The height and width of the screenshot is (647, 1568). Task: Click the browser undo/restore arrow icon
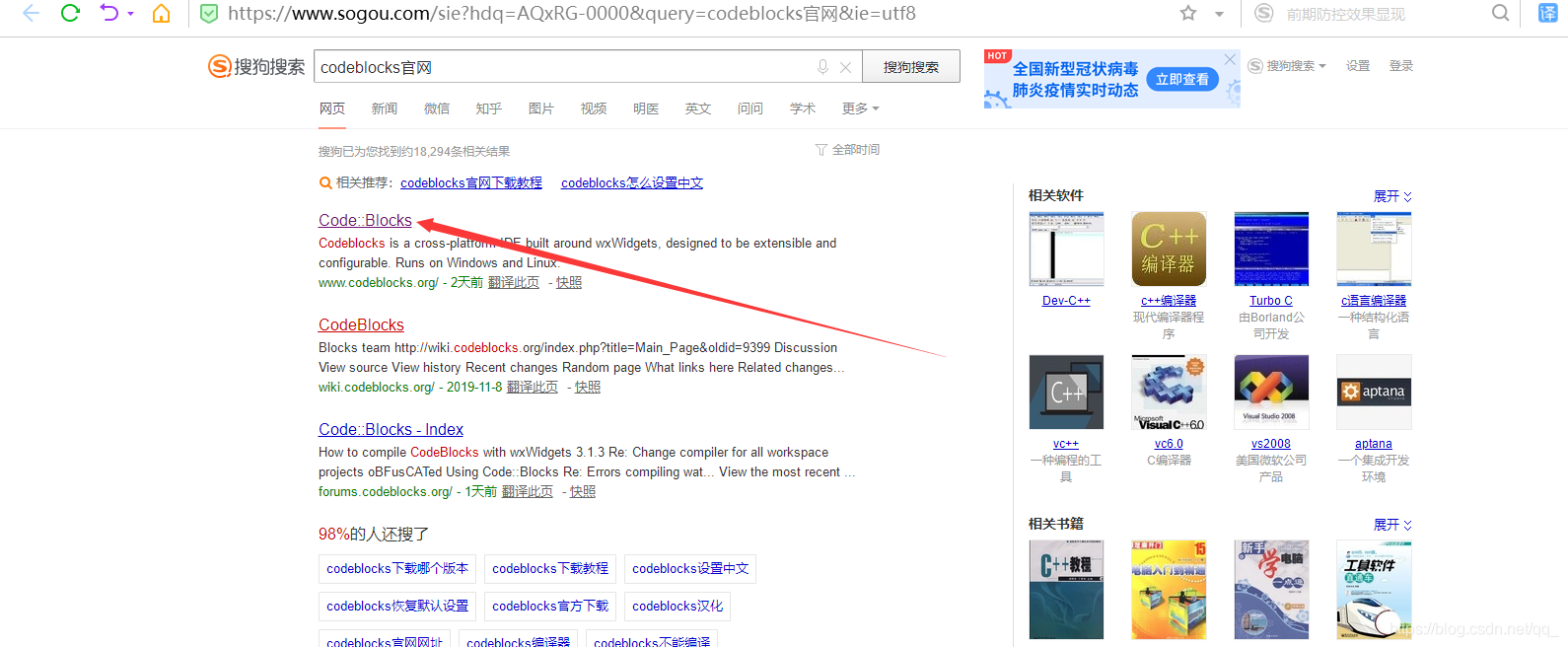tap(108, 14)
